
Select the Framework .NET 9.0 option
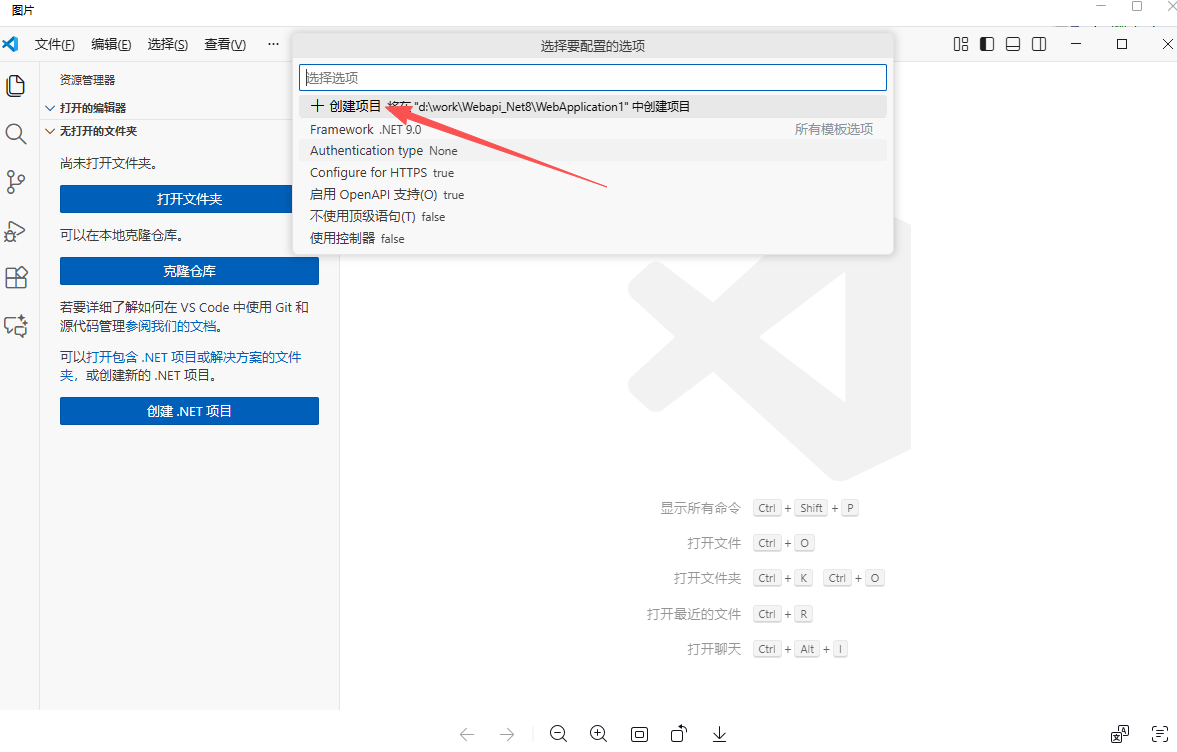[x=593, y=129]
